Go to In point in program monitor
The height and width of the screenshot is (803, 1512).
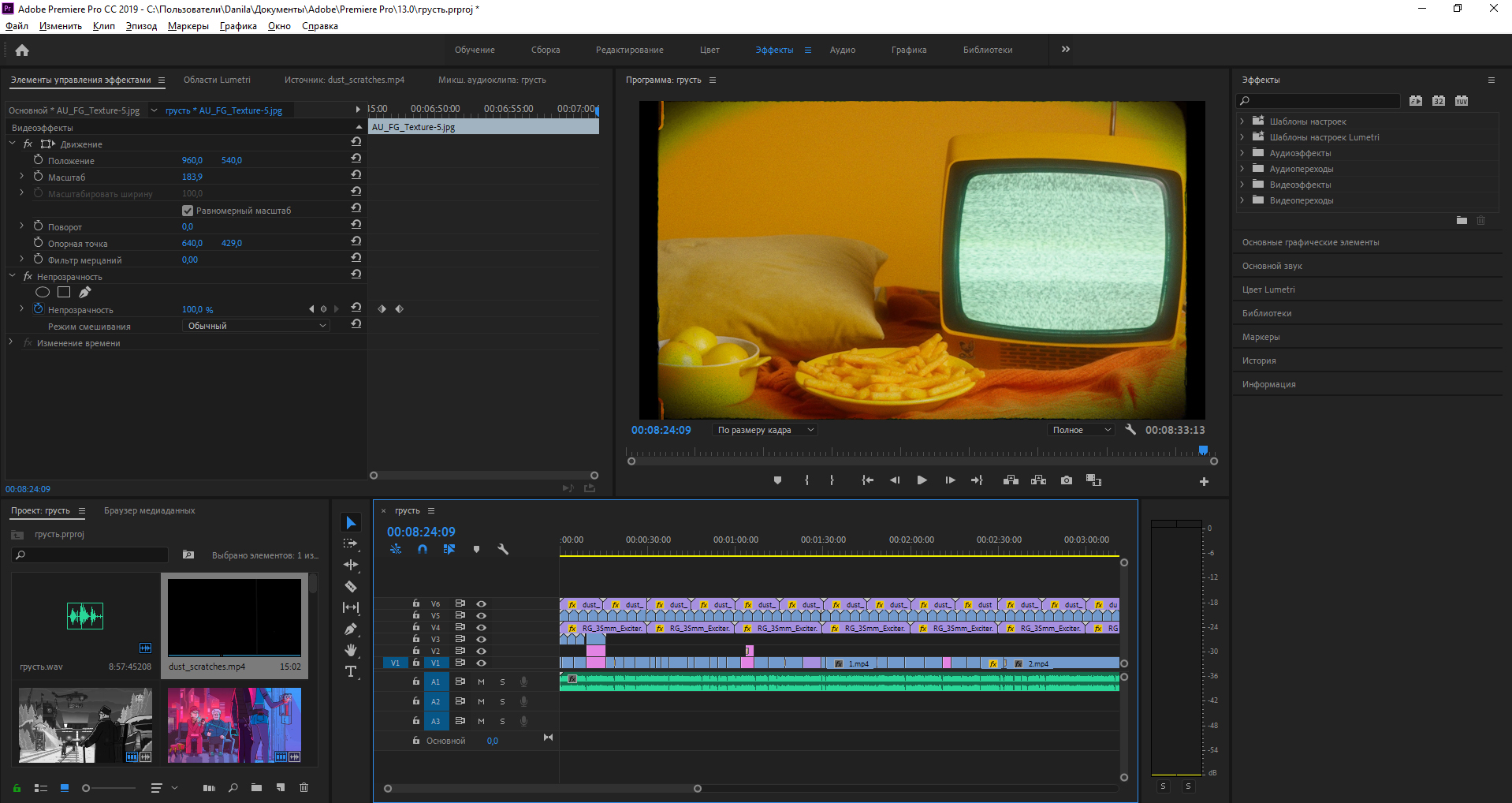pos(867,480)
